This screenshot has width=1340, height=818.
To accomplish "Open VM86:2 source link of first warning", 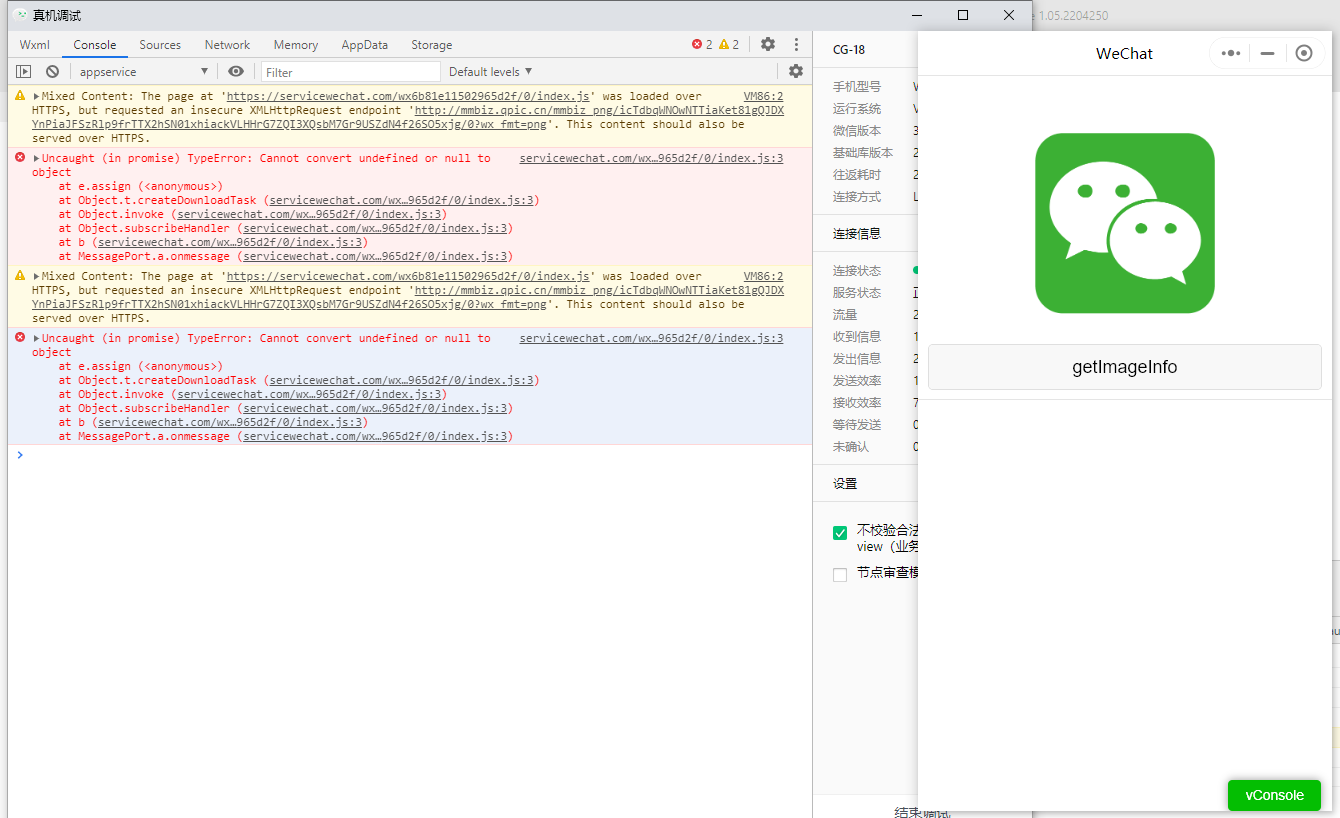I will (763, 96).
